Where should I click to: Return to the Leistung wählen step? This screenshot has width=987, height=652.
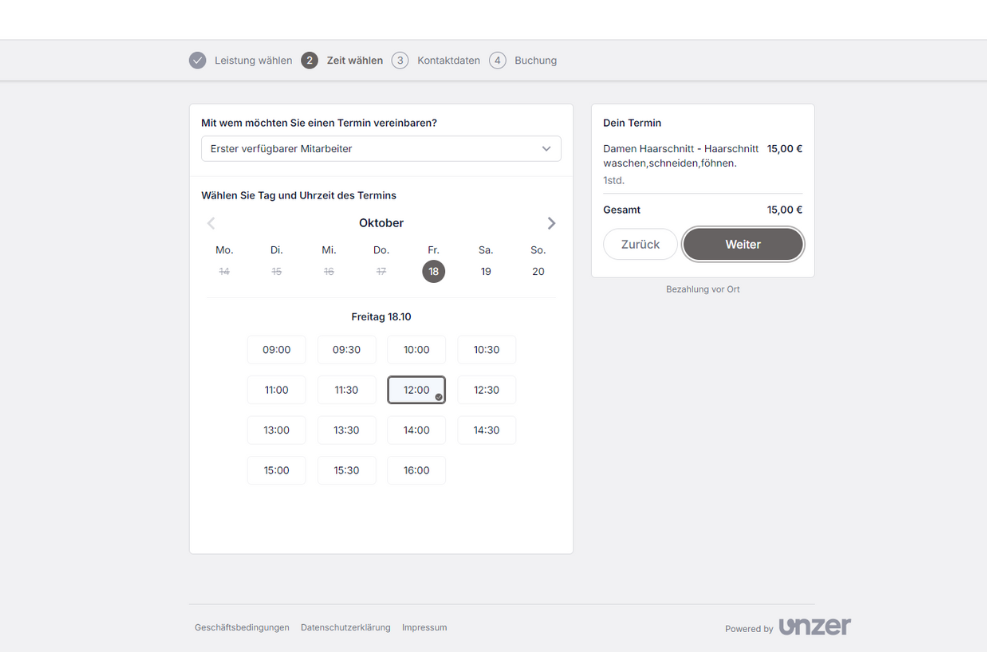[x=253, y=60]
